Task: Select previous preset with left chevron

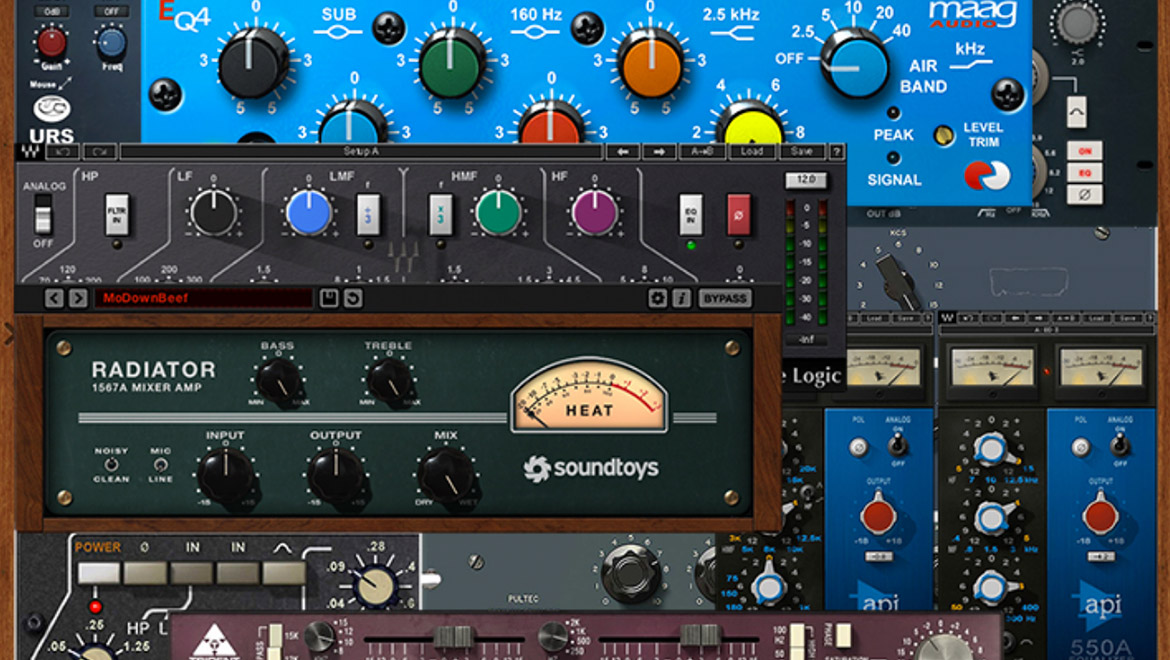Action: 54,298
